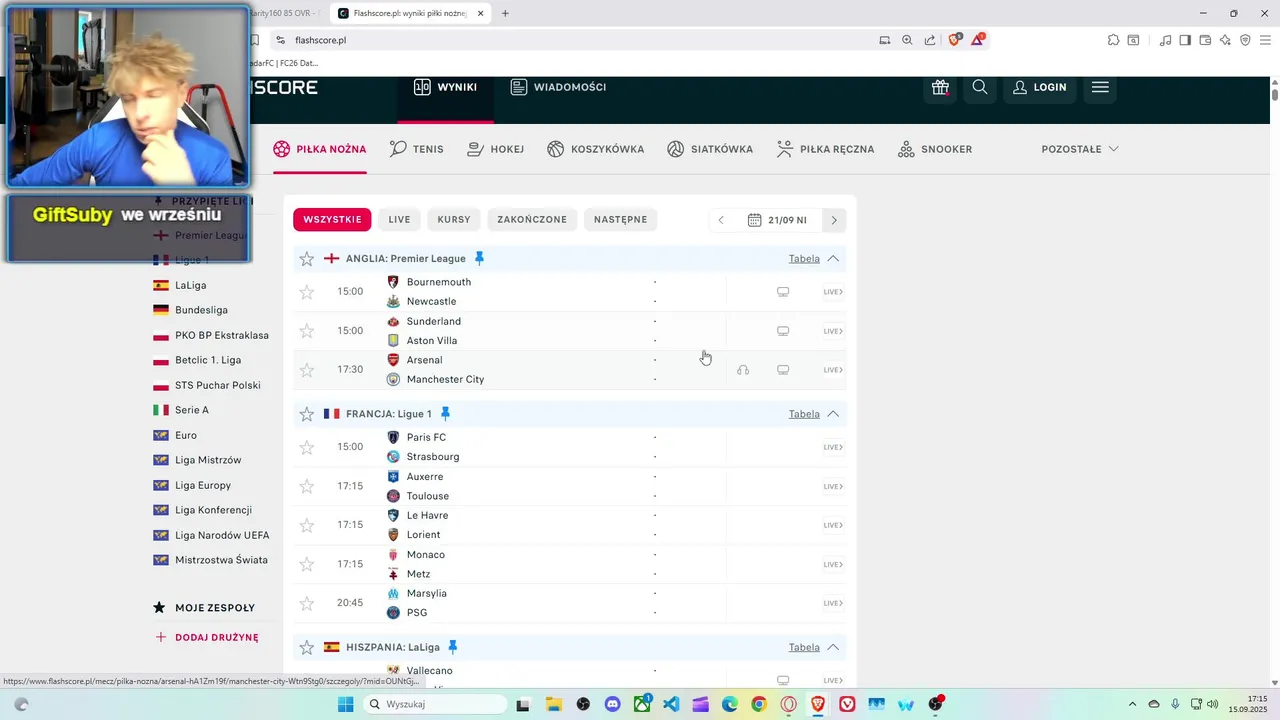1280x720 pixels.
Task: Collapse the FRANCJA Ligue 1 section
Action: (833, 414)
